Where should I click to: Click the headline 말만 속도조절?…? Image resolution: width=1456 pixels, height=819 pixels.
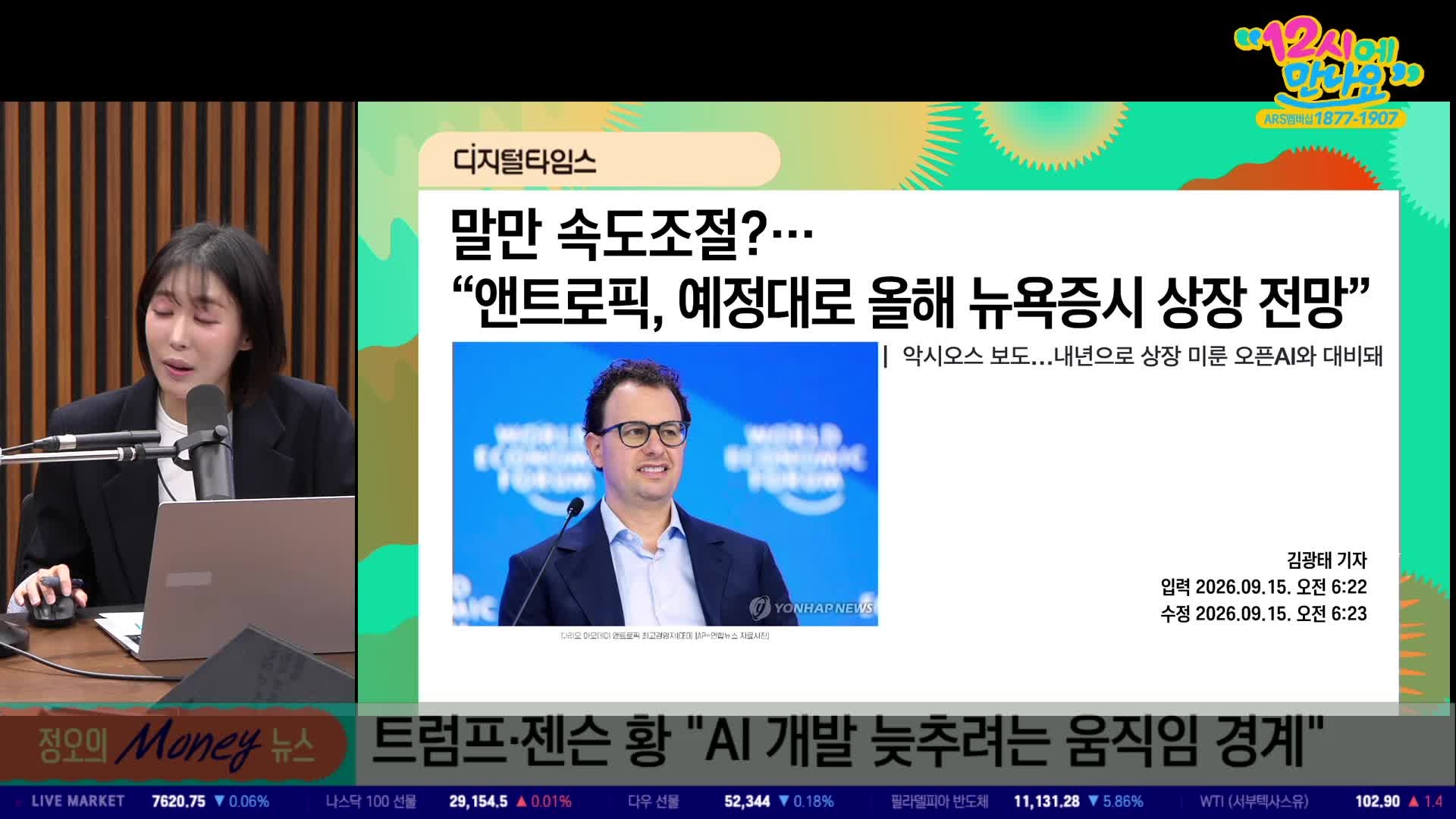click(631, 234)
